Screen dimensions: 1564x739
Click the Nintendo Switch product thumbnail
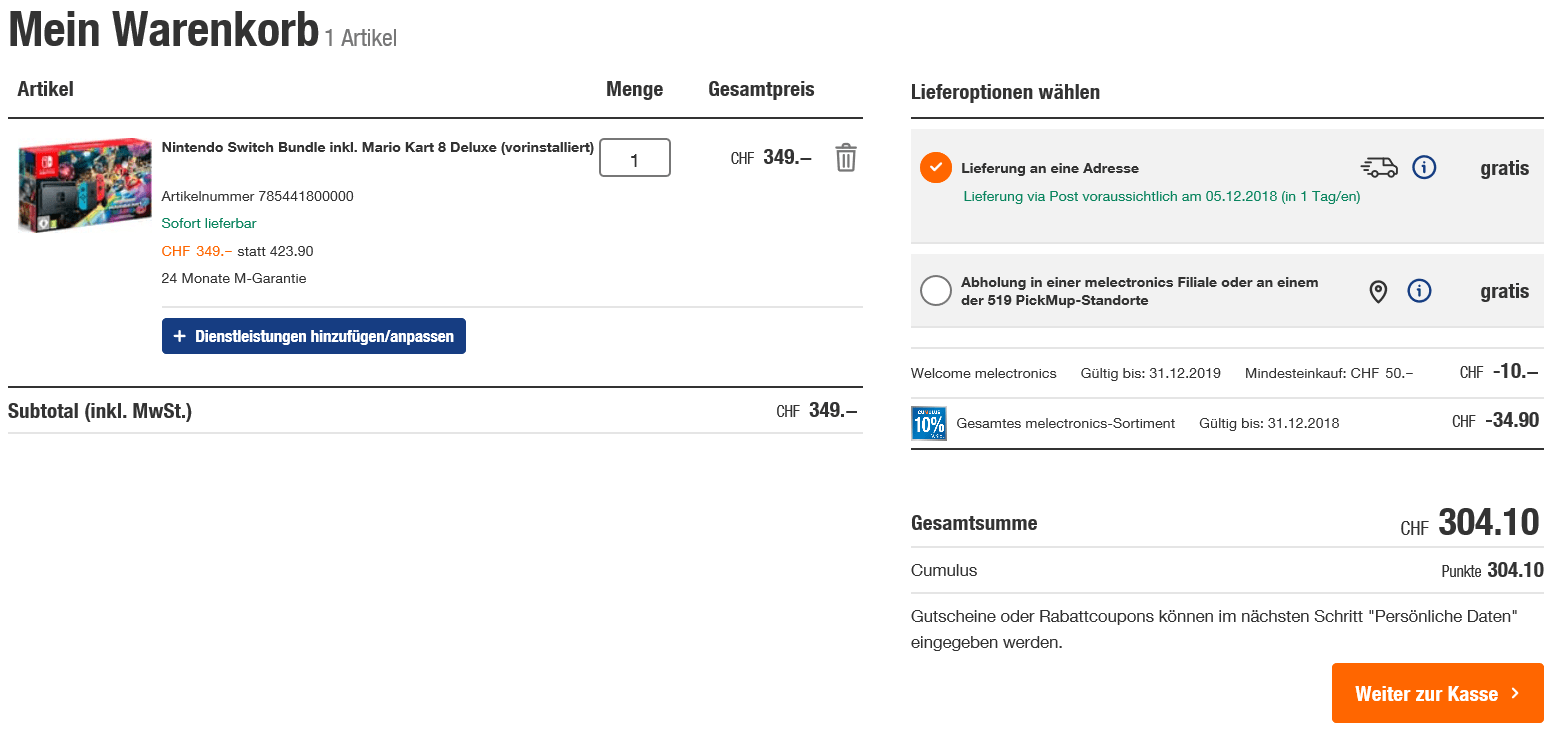click(x=84, y=186)
